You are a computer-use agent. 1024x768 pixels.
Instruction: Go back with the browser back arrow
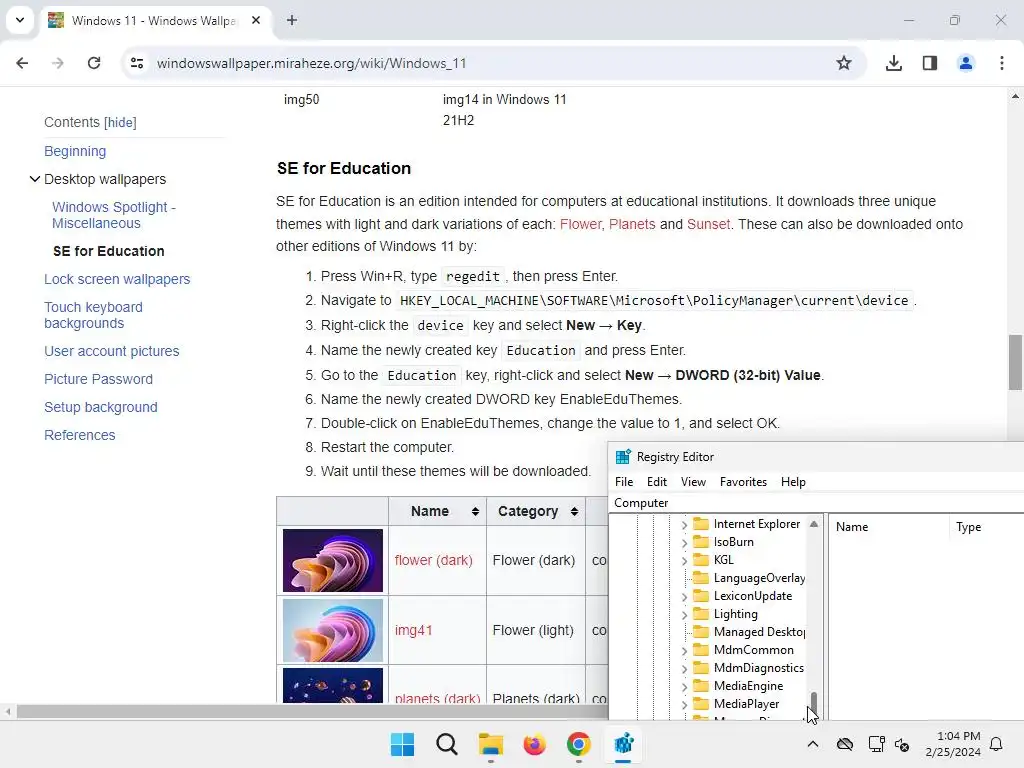(22, 63)
